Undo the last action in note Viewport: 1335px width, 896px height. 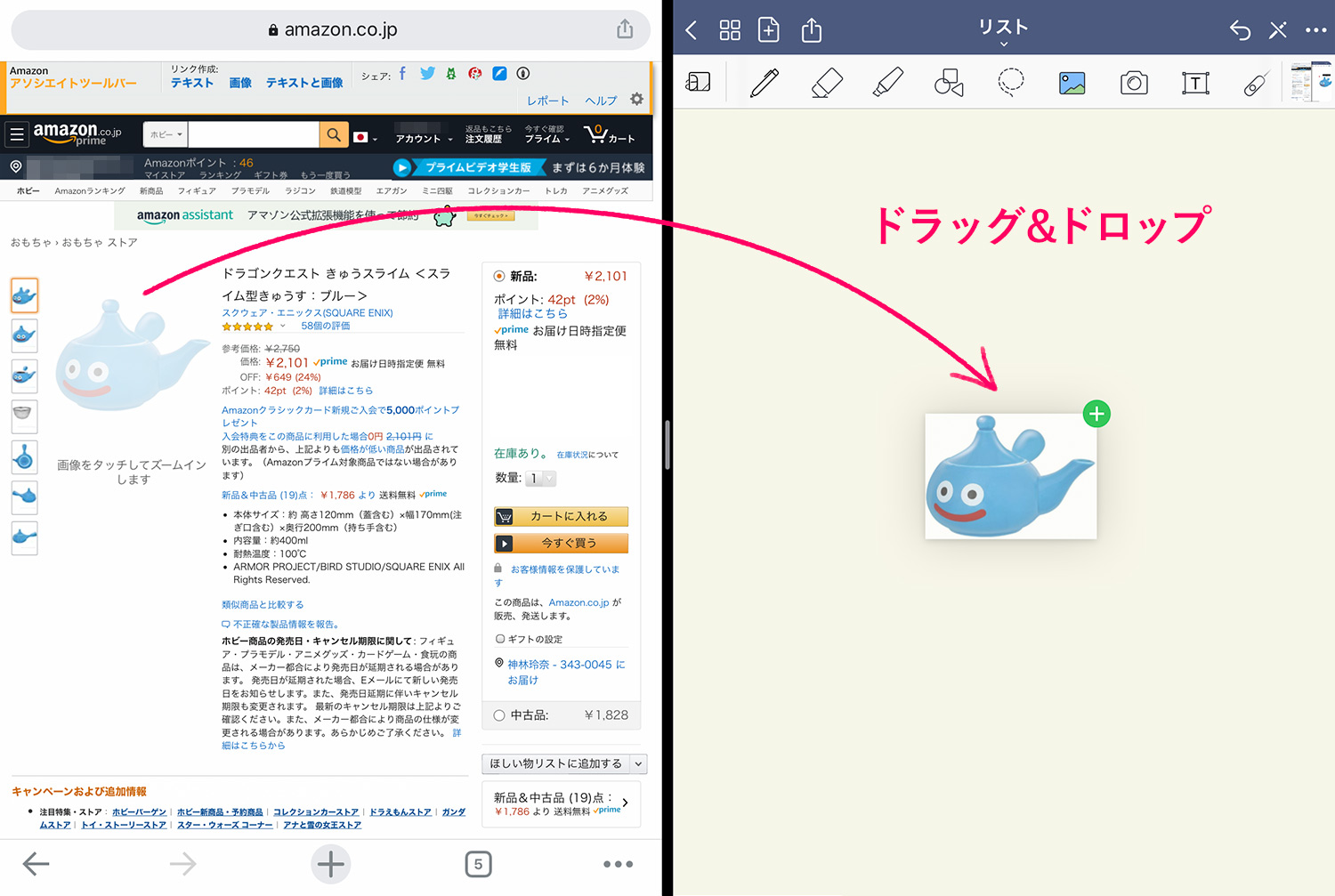tap(1240, 30)
